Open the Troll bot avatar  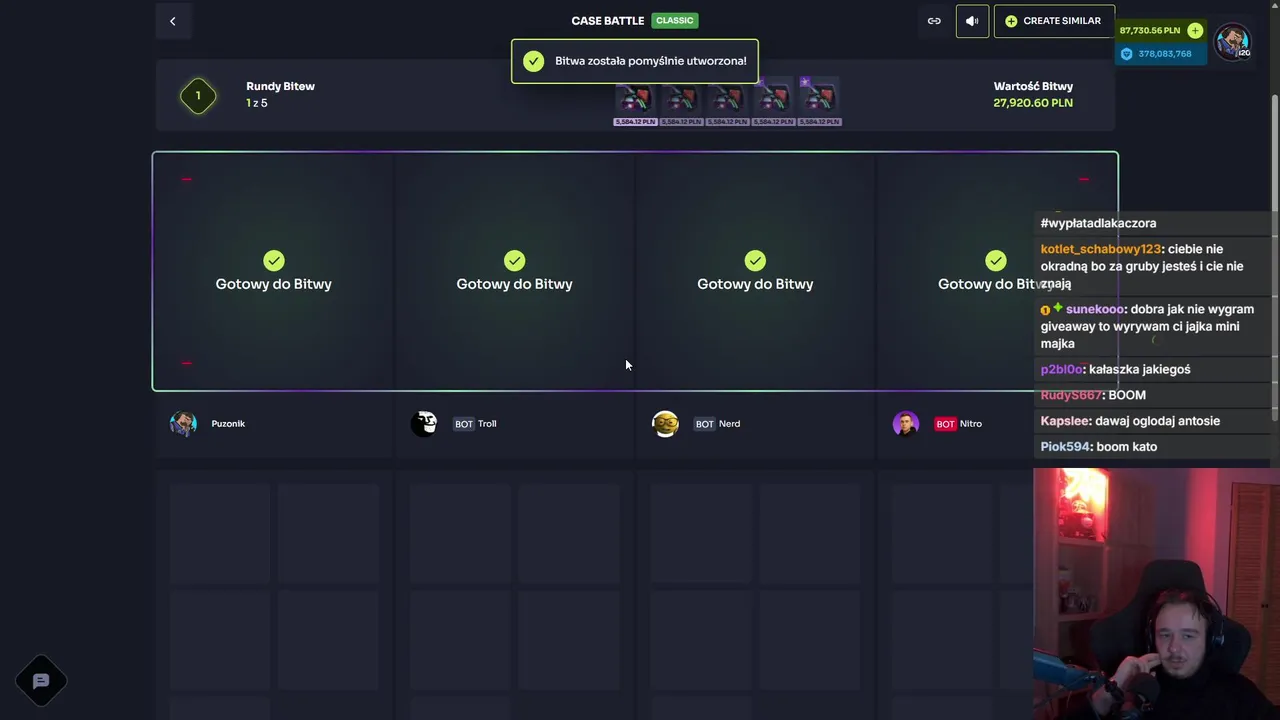(x=424, y=424)
